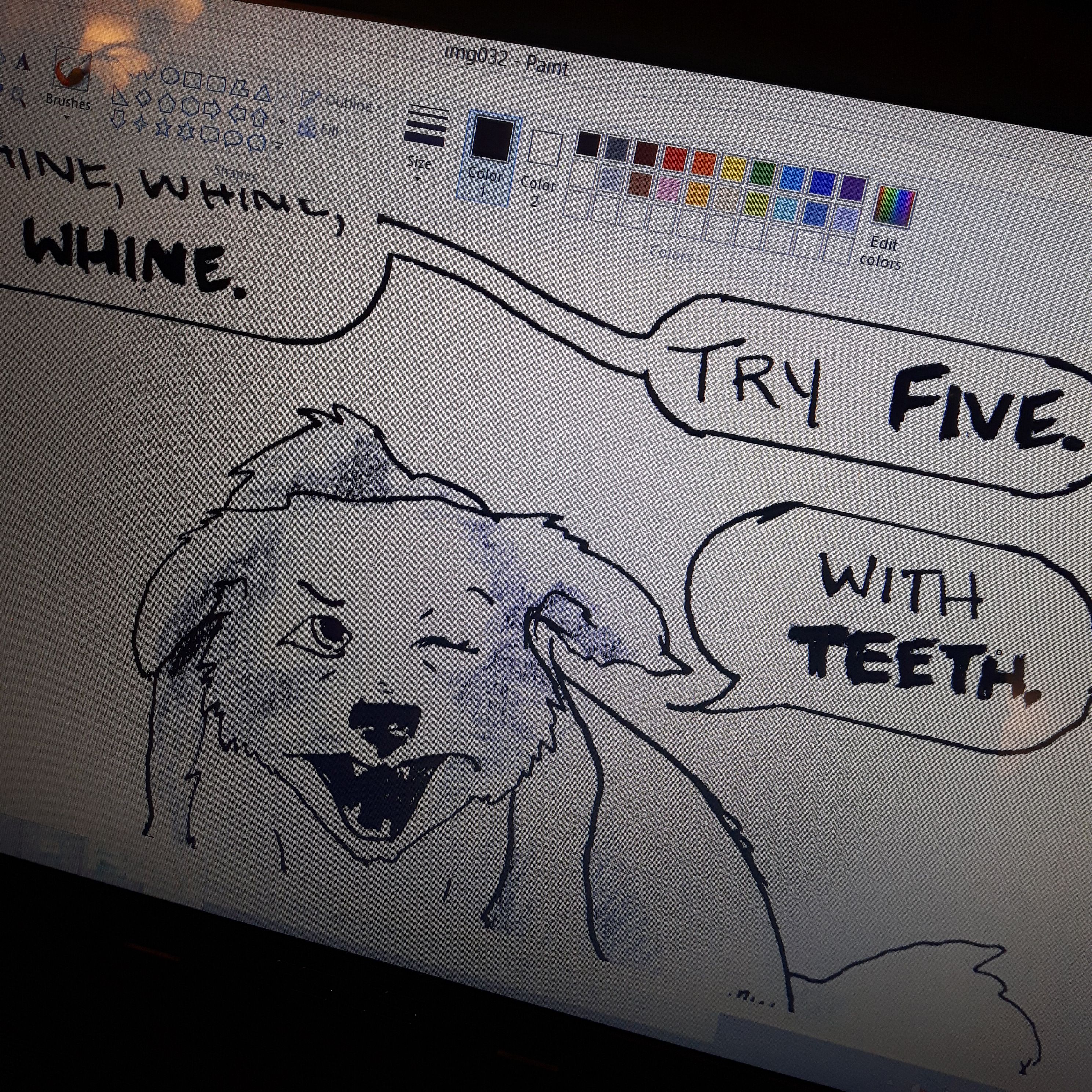The height and width of the screenshot is (1092, 1092).
Task: Pick the purple palette swatch
Action: point(852,188)
